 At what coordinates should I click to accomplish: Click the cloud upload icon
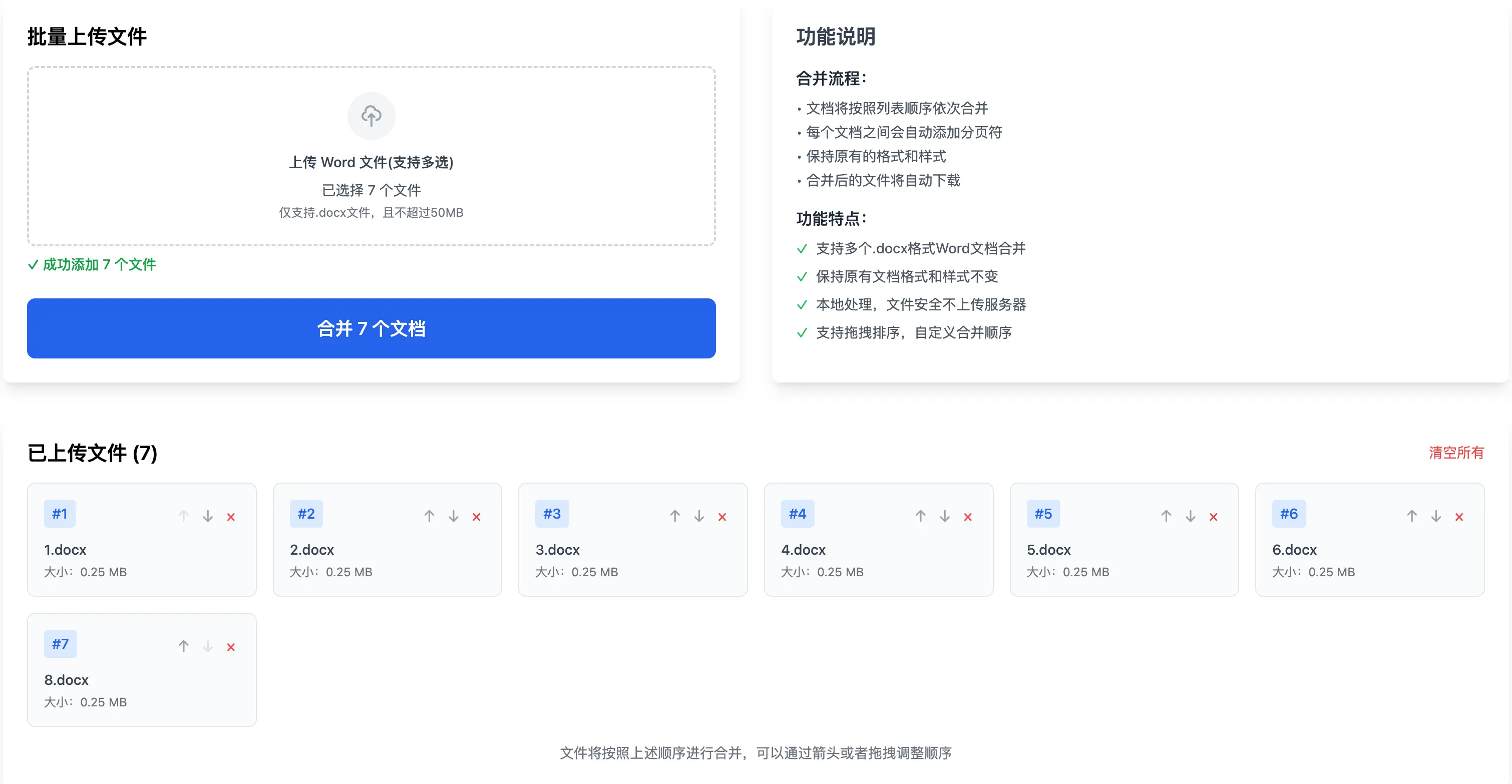tap(371, 116)
